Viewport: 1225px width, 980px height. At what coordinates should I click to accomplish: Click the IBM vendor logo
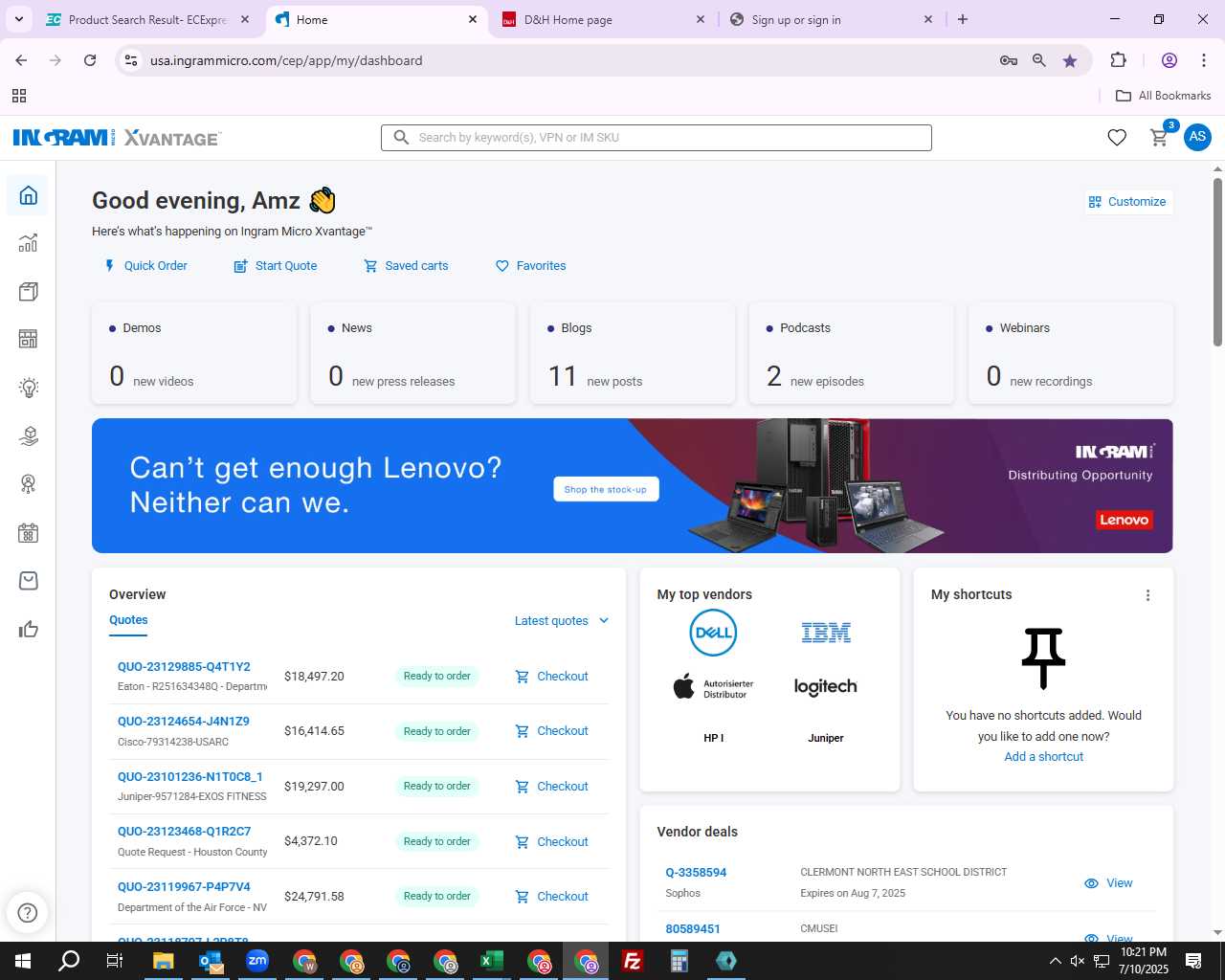826,633
